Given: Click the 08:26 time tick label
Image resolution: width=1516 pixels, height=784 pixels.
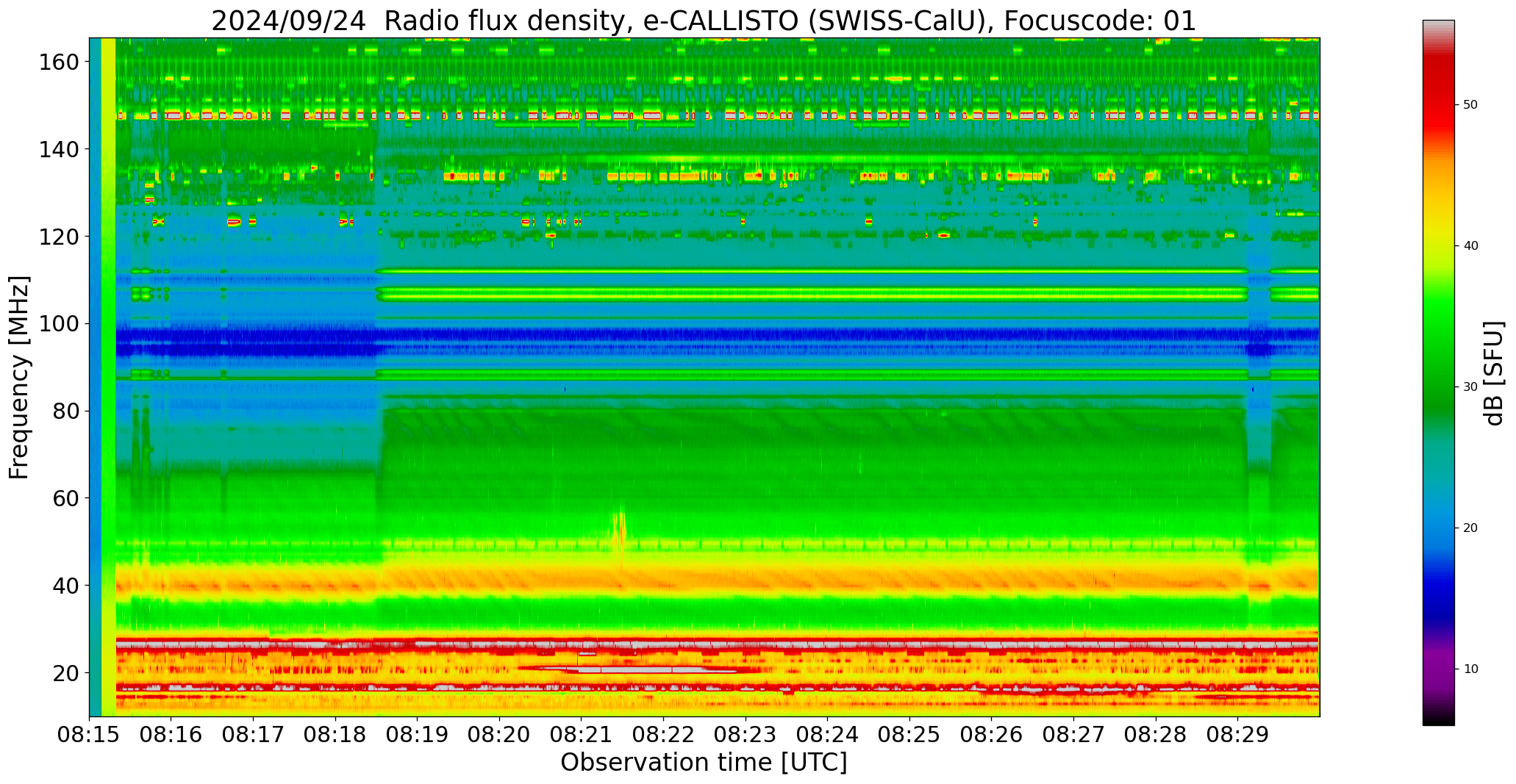Looking at the screenshot, I should coord(991,735).
